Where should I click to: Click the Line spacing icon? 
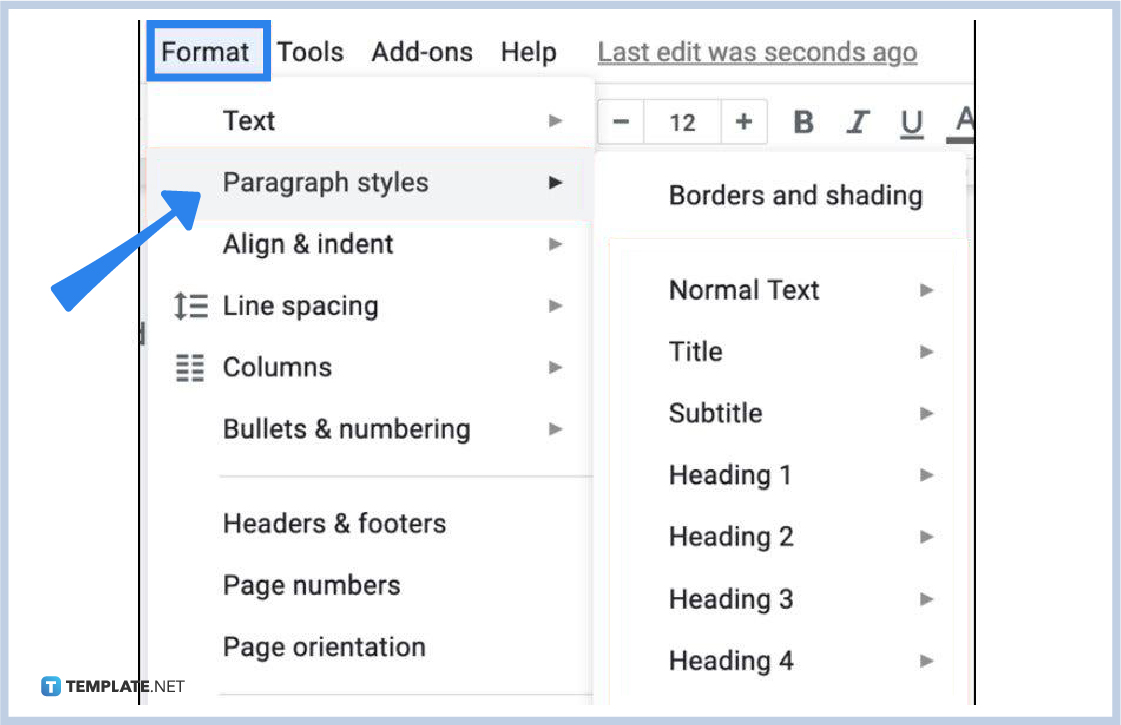tap(190, 306)
